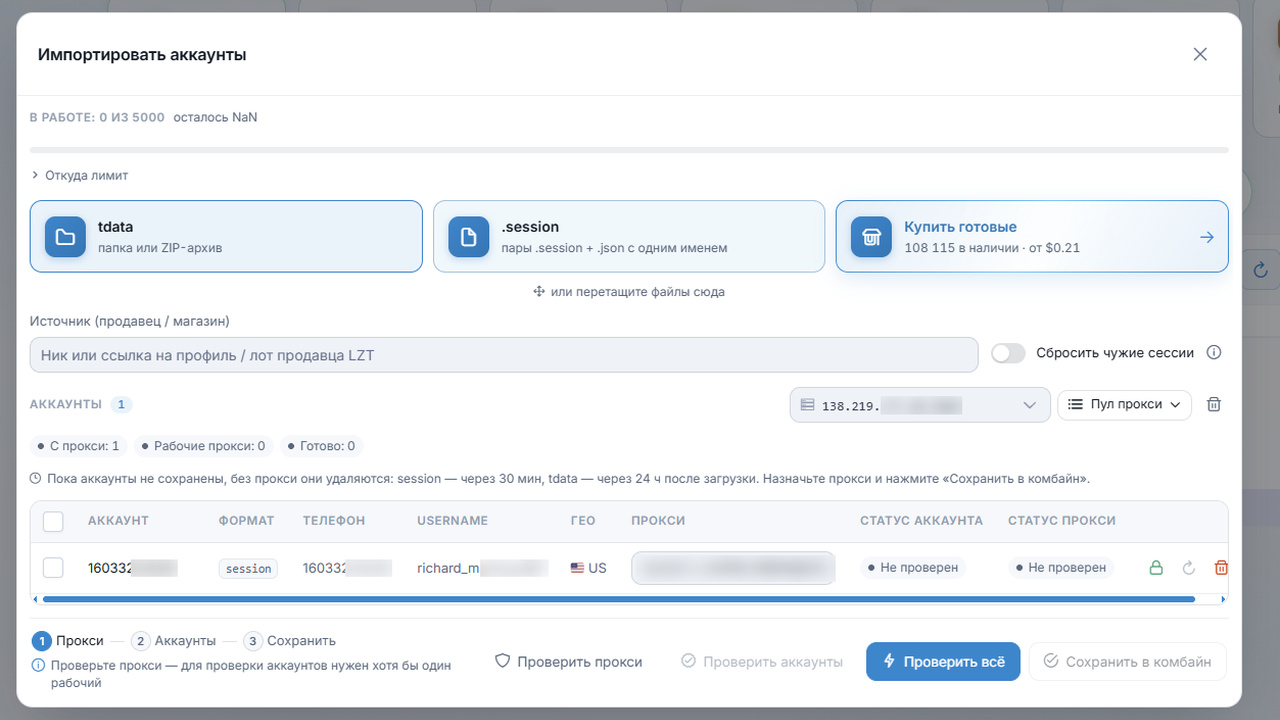Click the richard_m username cell
This screenshot has height=720, width=1280.
click(483, 568)
